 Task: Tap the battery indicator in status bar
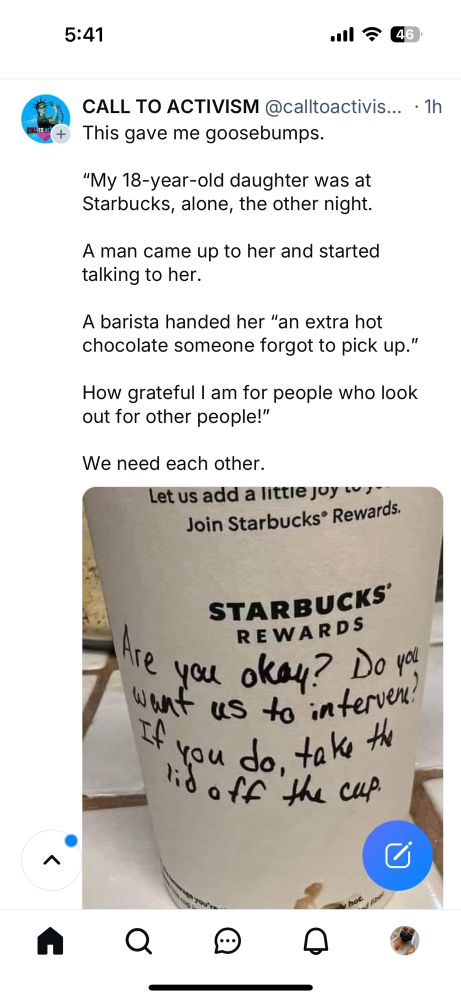coord(406,35)
